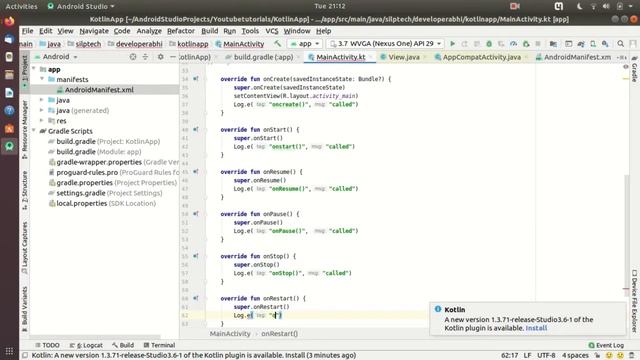The height and width of the screenshot is (360, 640).
Task: Toggle the Device File Explorer side tab
Action: 635,301
